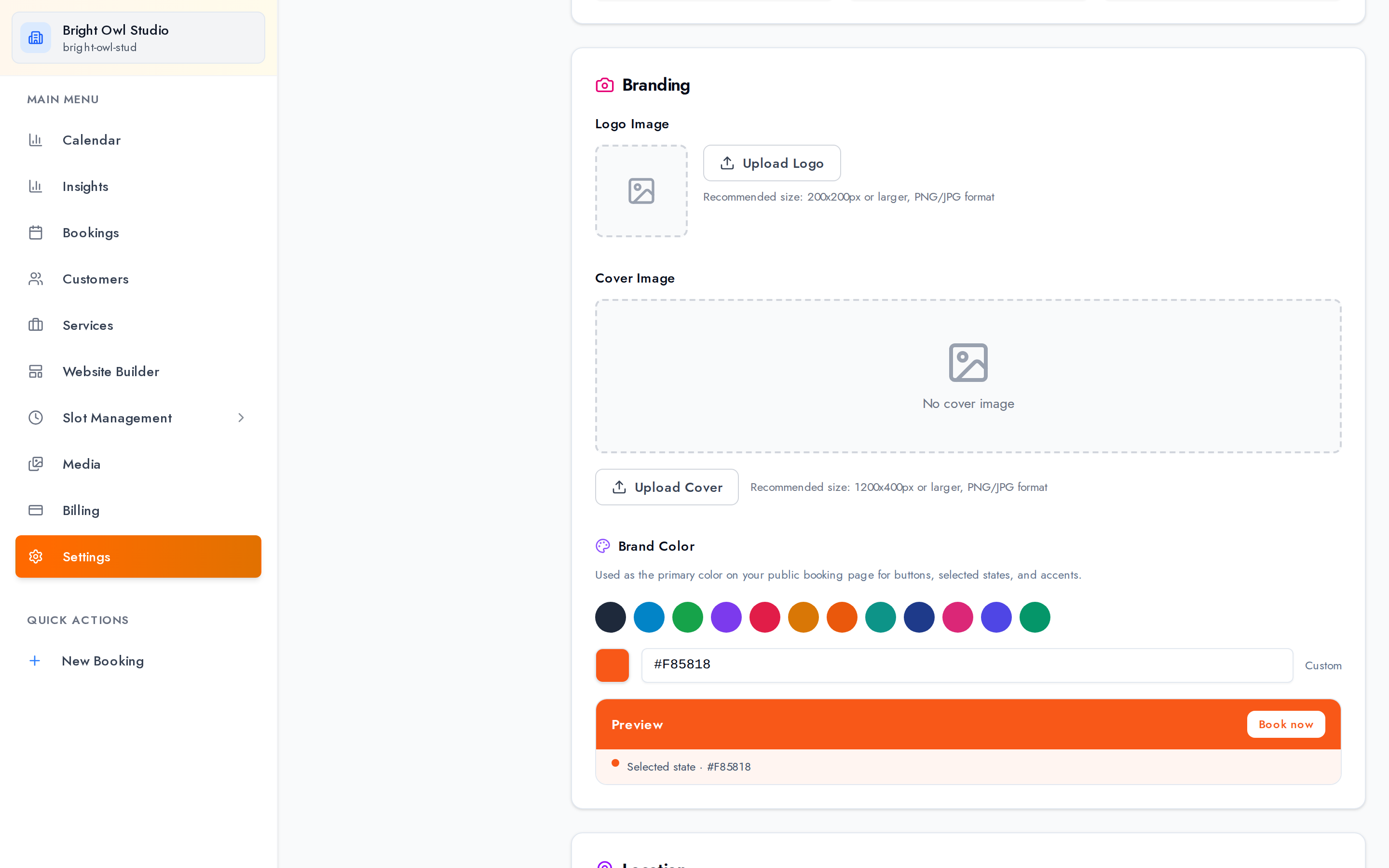1389x868 pixels.
Task: Click the Preview color banner
Action: pyautogui.click(x=967, y=724)
